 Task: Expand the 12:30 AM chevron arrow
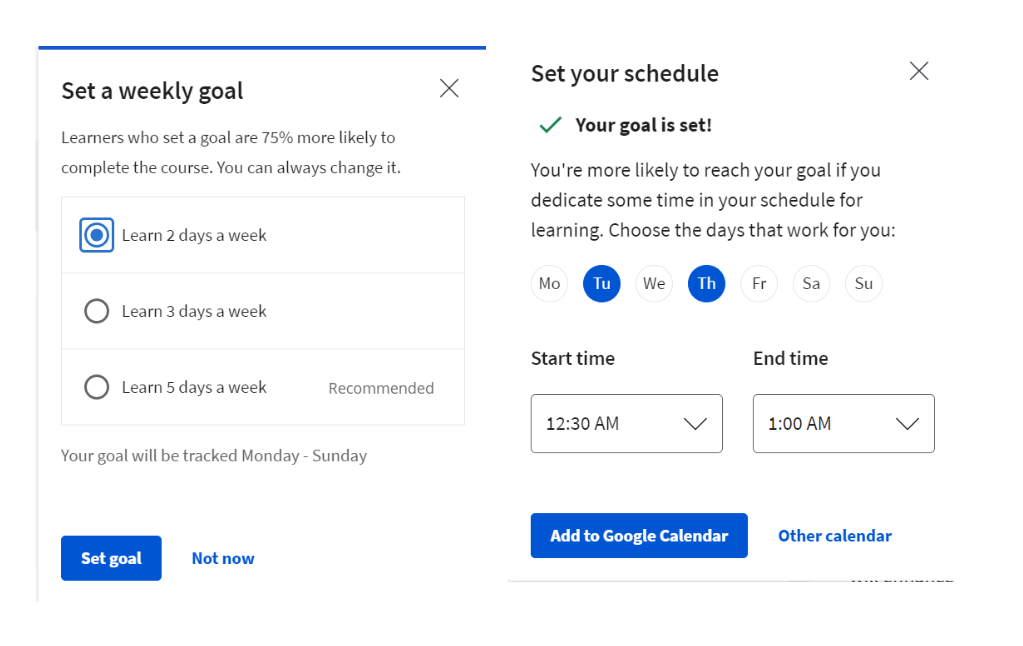(695, 424)
